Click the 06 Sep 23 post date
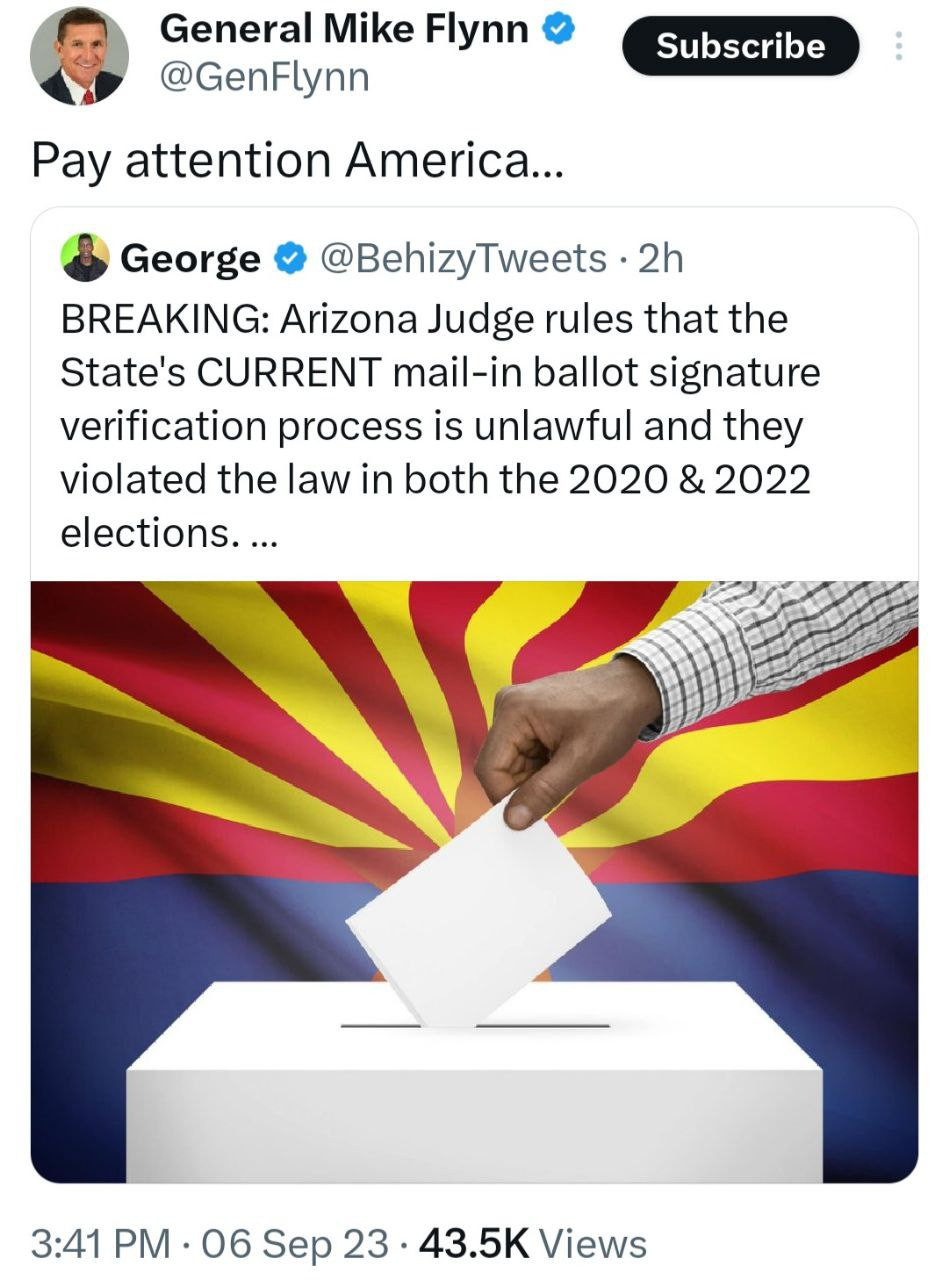Viewport: 948px width, 1280px height. pos(295,1244)
